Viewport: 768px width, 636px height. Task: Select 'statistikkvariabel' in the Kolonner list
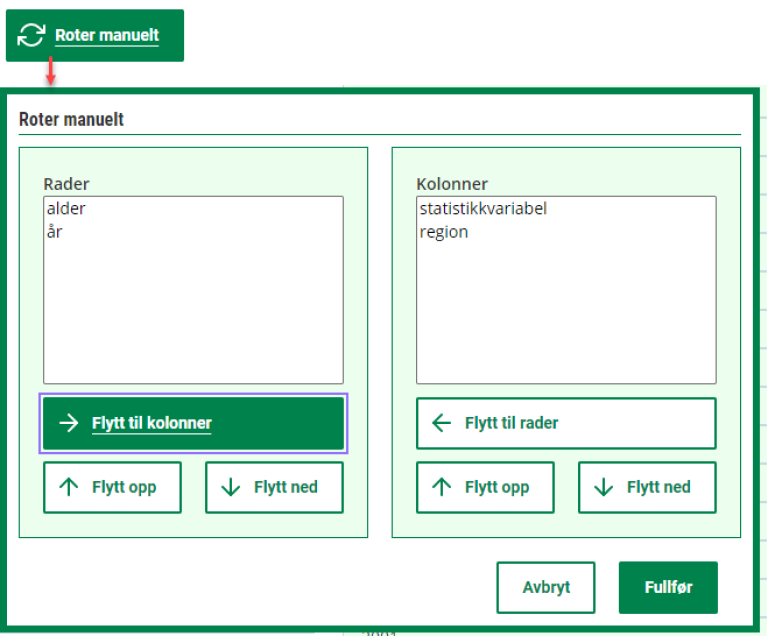483,209
